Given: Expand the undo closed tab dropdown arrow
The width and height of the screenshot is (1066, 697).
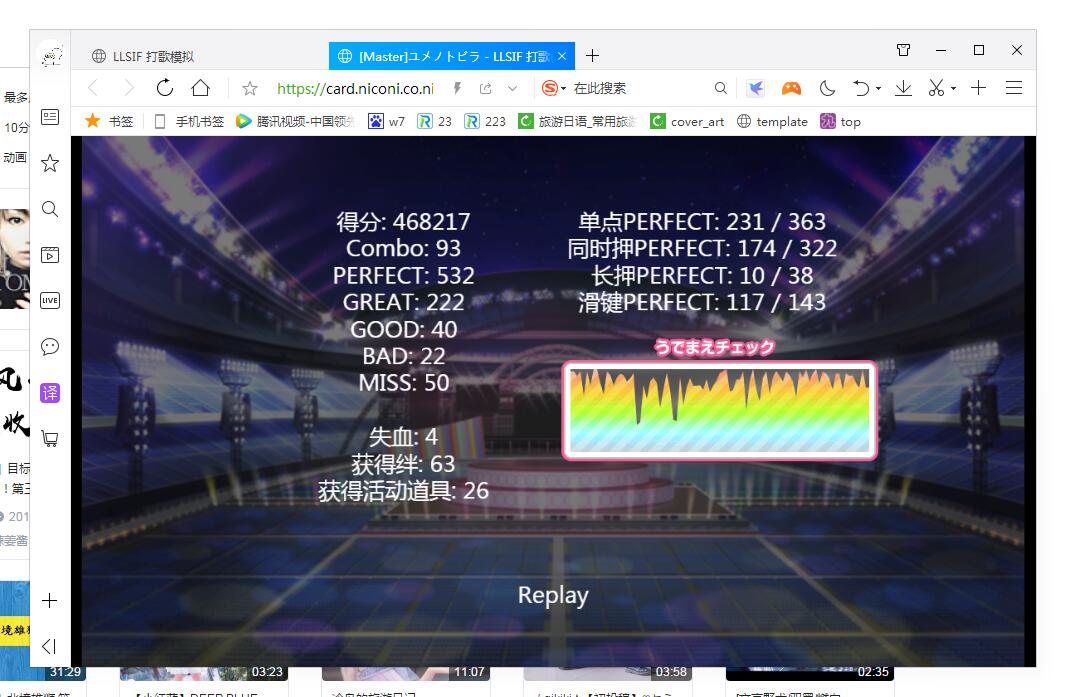Looking at the screenshot, I should [x=878, y=89].
